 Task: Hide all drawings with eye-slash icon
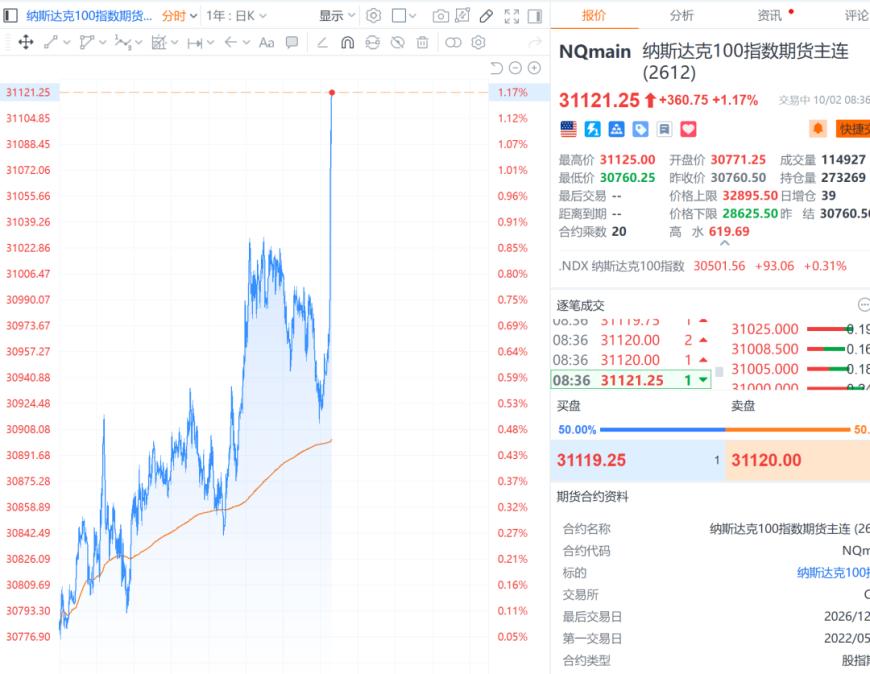coord(397,42)
